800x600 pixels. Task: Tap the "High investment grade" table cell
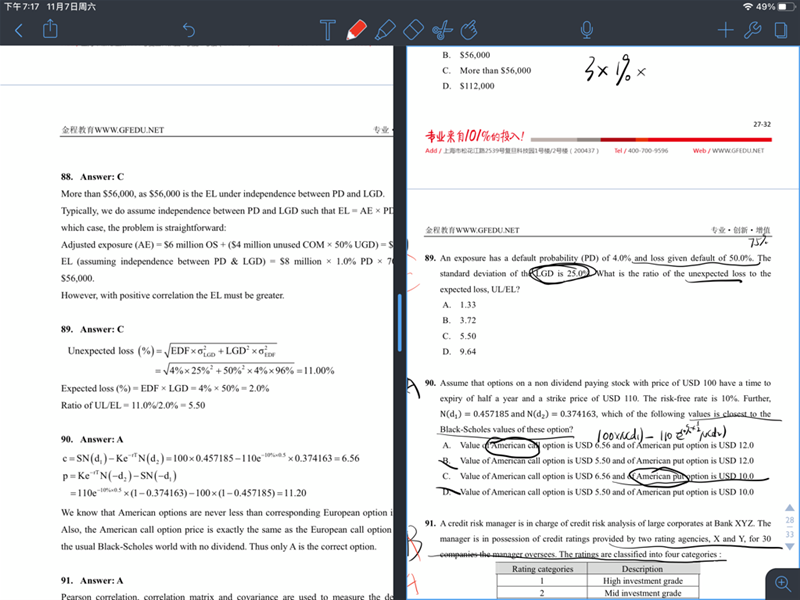coord(642,581)
